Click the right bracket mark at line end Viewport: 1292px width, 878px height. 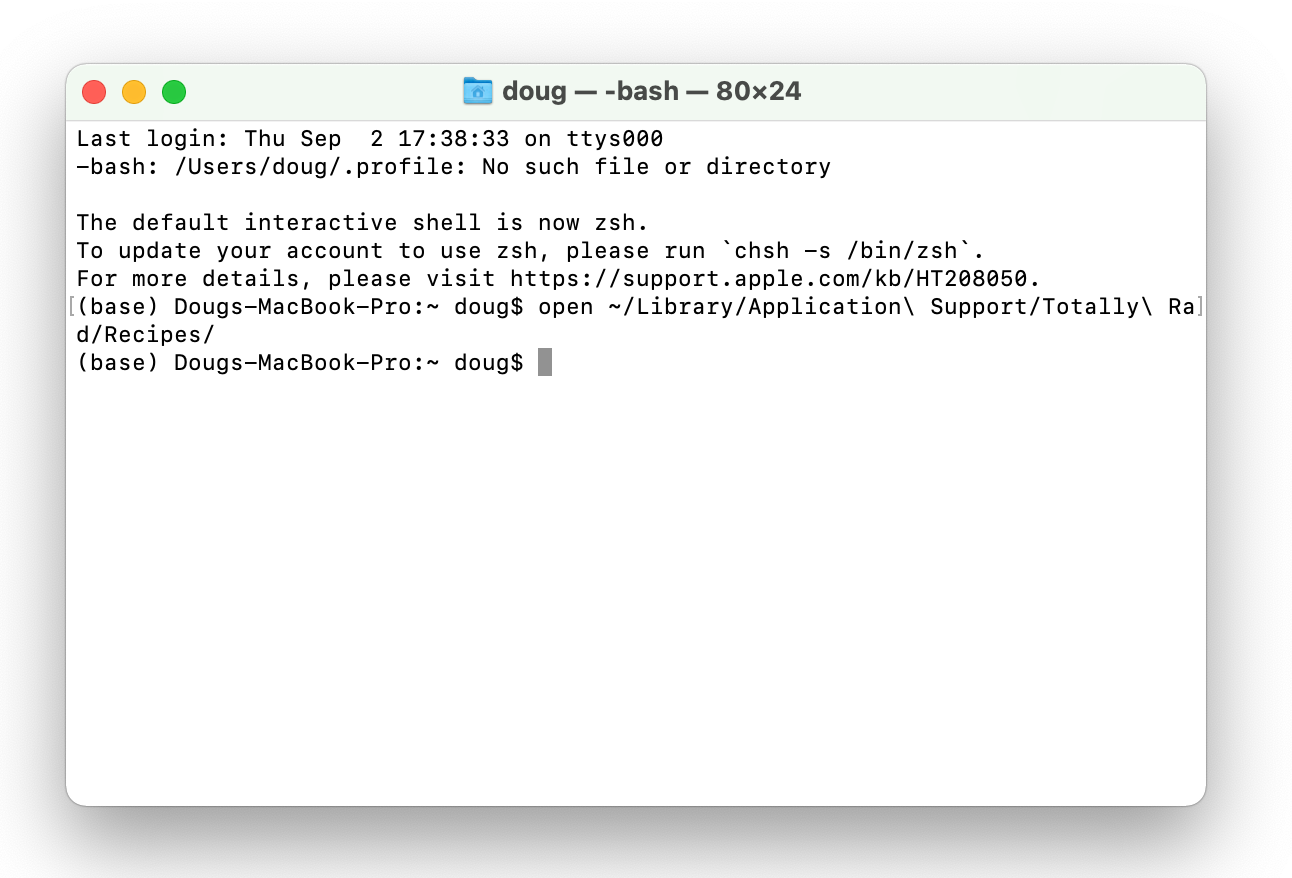point(1199,307)
